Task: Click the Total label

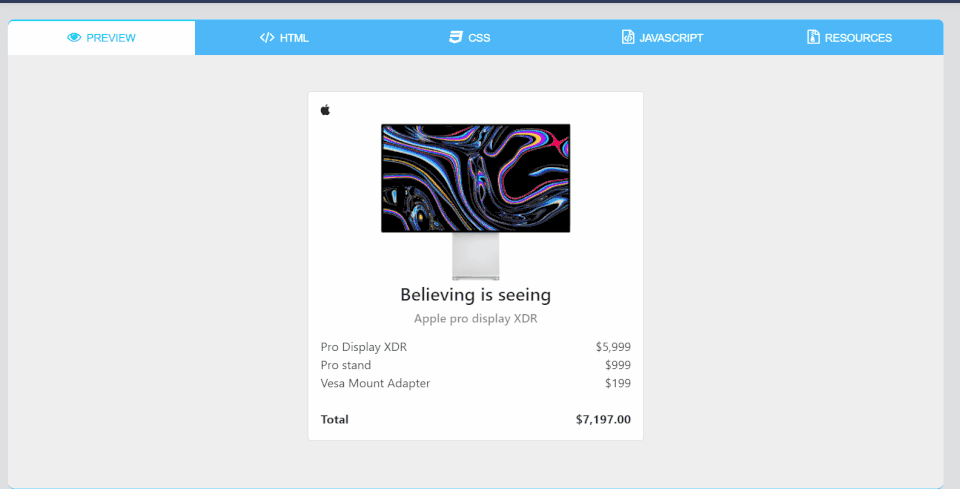Action: click(x=335, y=420)
